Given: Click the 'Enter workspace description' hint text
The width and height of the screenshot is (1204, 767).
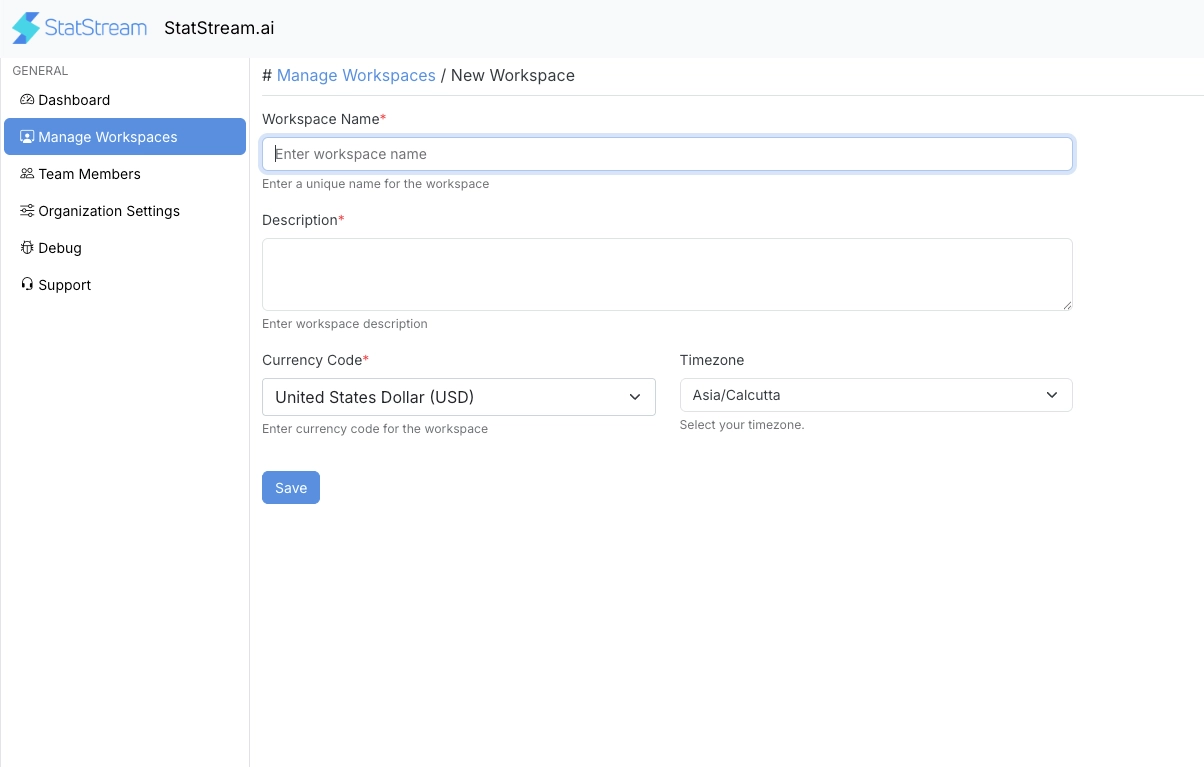Looking at the screenshot, I should pos(345,324).
